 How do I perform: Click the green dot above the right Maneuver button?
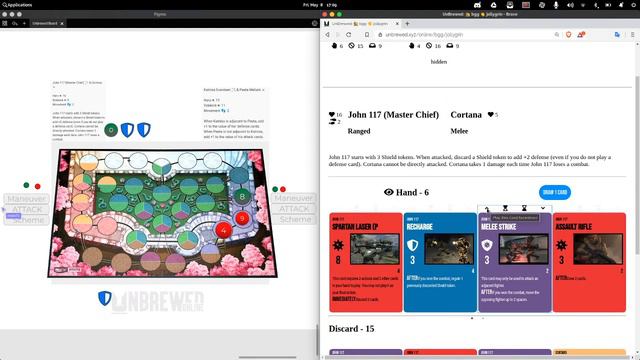point(275,189)
